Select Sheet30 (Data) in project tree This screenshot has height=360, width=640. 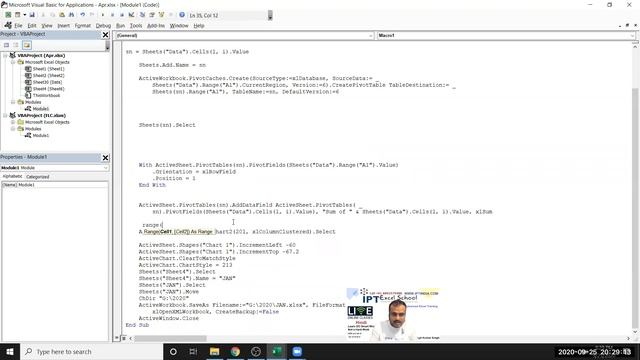coord(47,82)
